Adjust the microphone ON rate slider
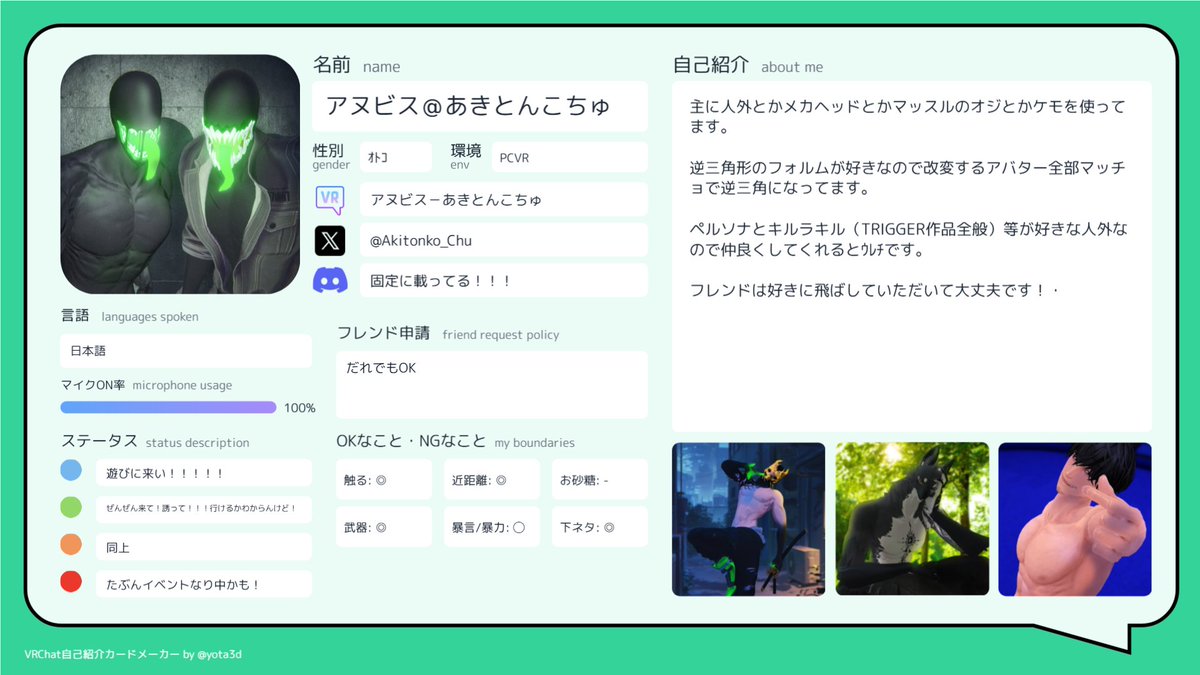This screenshot has width=1200, height=675. click(x=168, y=407)
